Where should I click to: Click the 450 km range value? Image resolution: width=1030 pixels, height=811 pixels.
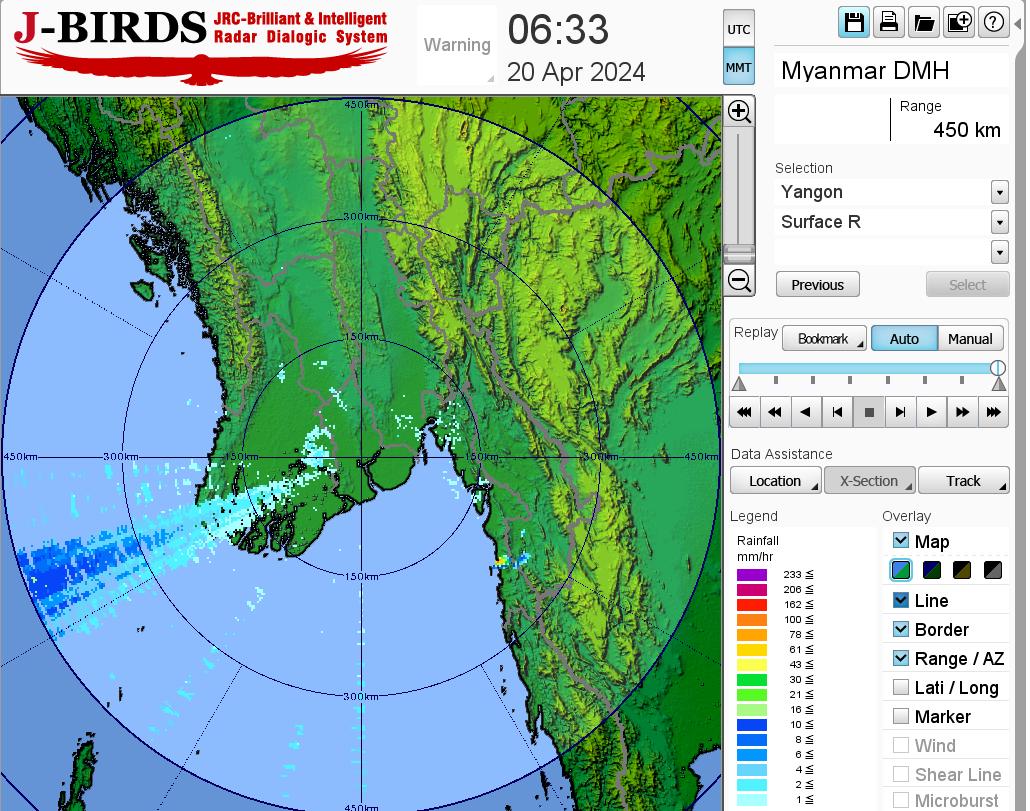966,129
